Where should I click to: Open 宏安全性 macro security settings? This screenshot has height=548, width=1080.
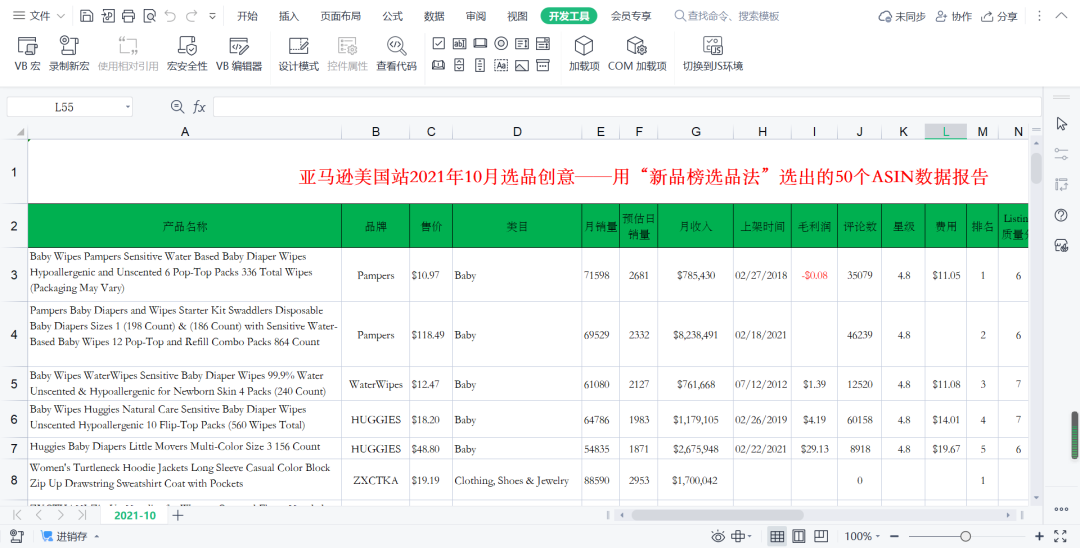187,52
